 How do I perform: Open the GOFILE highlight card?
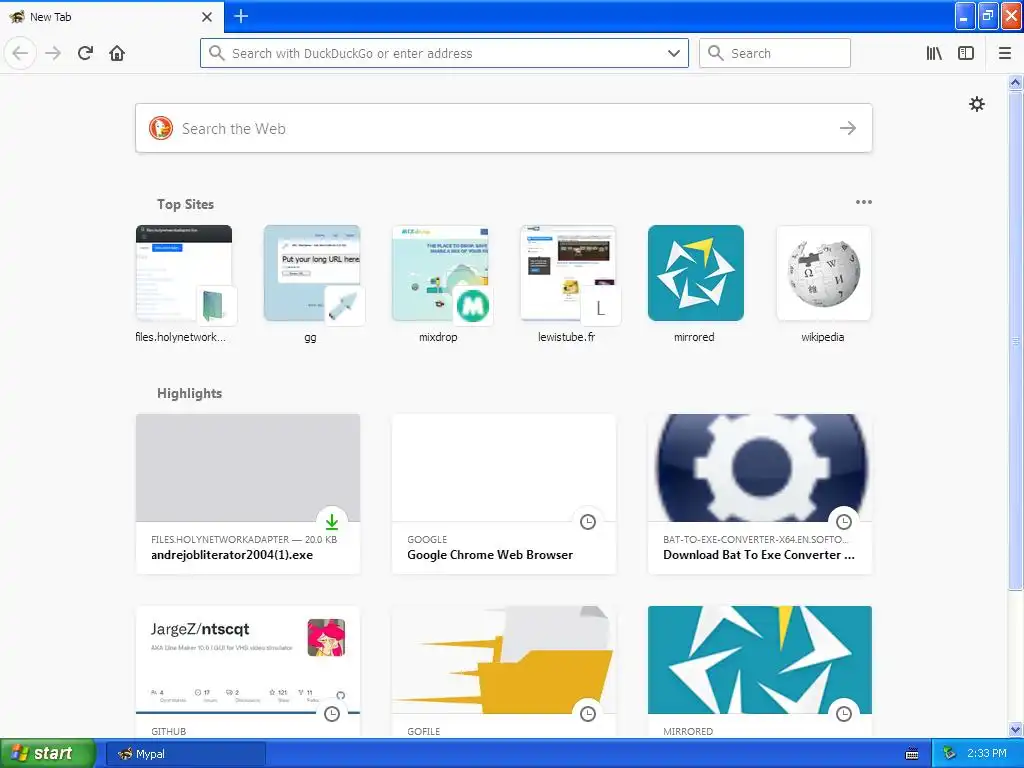[x=504, y=672]
